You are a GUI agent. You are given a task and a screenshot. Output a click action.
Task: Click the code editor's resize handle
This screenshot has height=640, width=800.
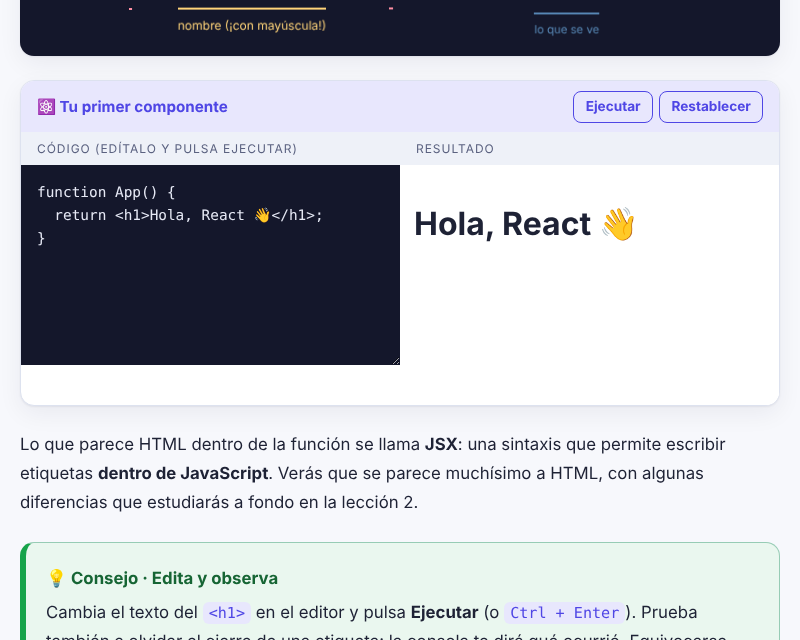(396, 361)
